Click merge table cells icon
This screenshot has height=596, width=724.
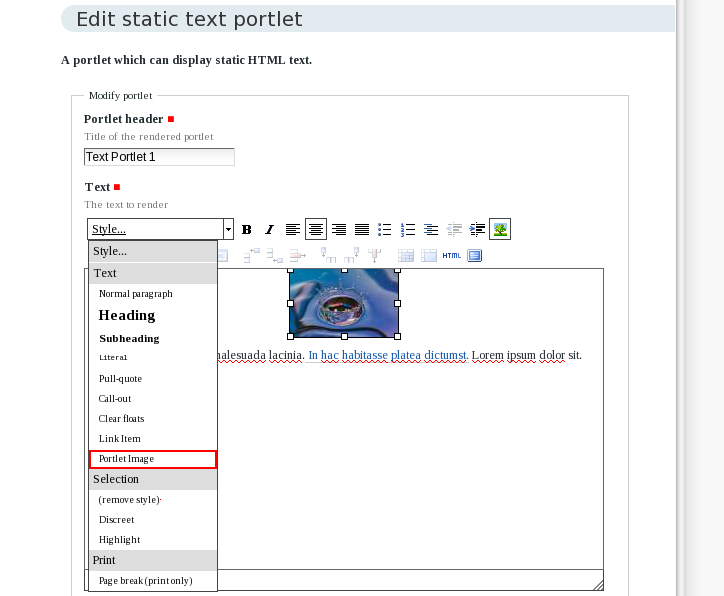429,255
